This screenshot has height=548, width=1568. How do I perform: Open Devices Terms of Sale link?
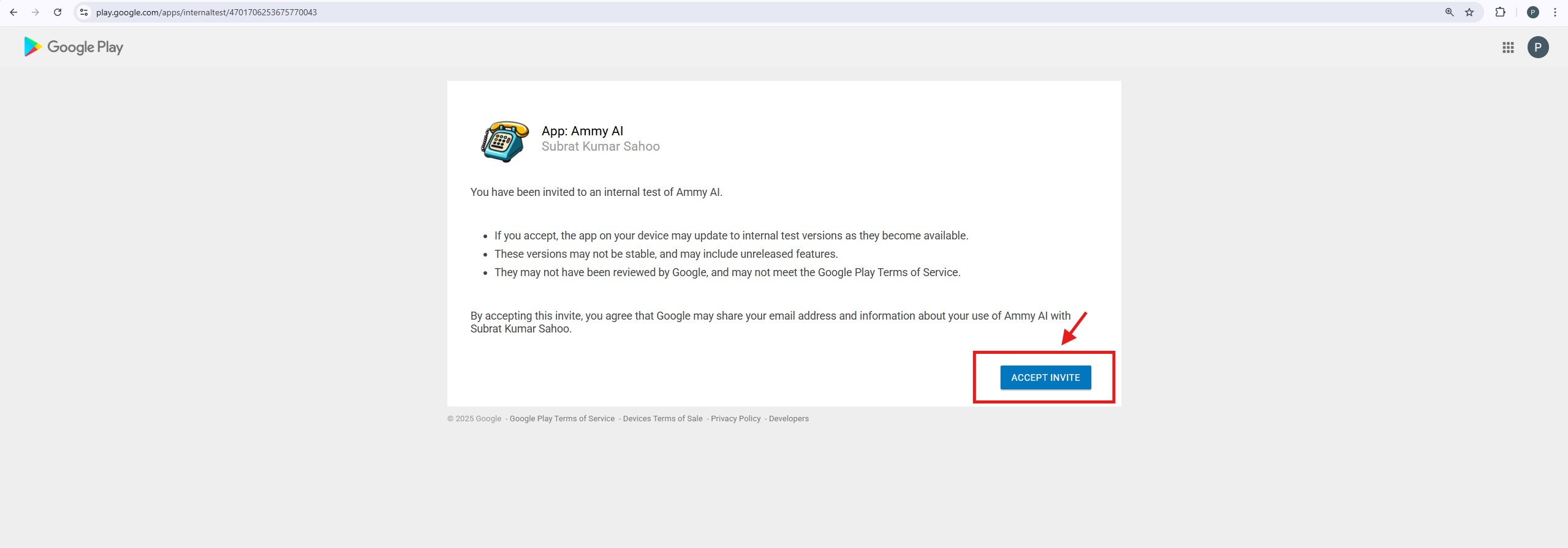click(662, 419)
